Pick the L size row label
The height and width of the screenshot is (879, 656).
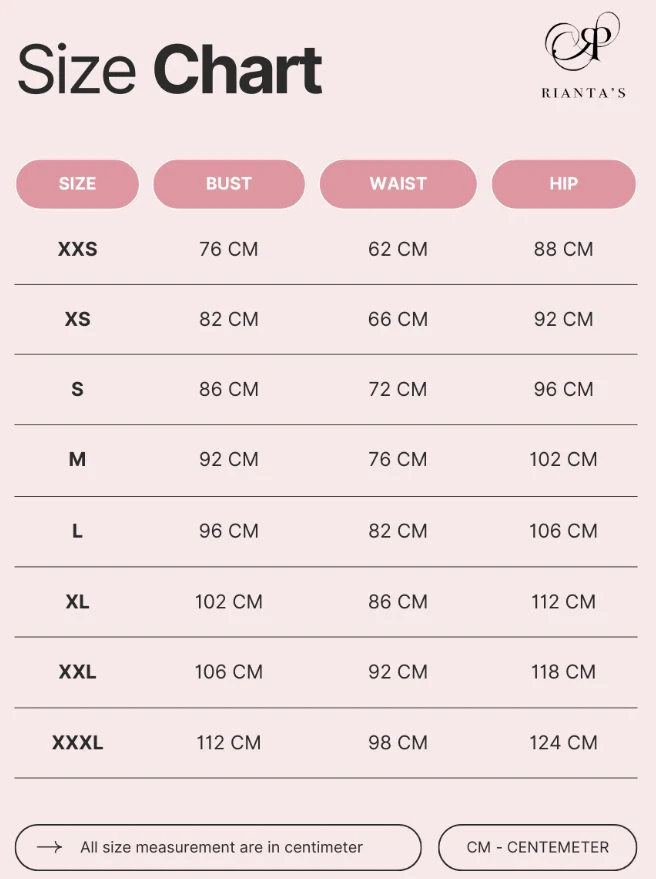77,531
